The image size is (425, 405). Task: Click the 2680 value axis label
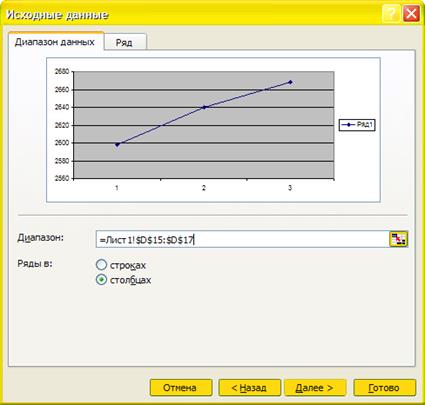(x=62, y=72)
